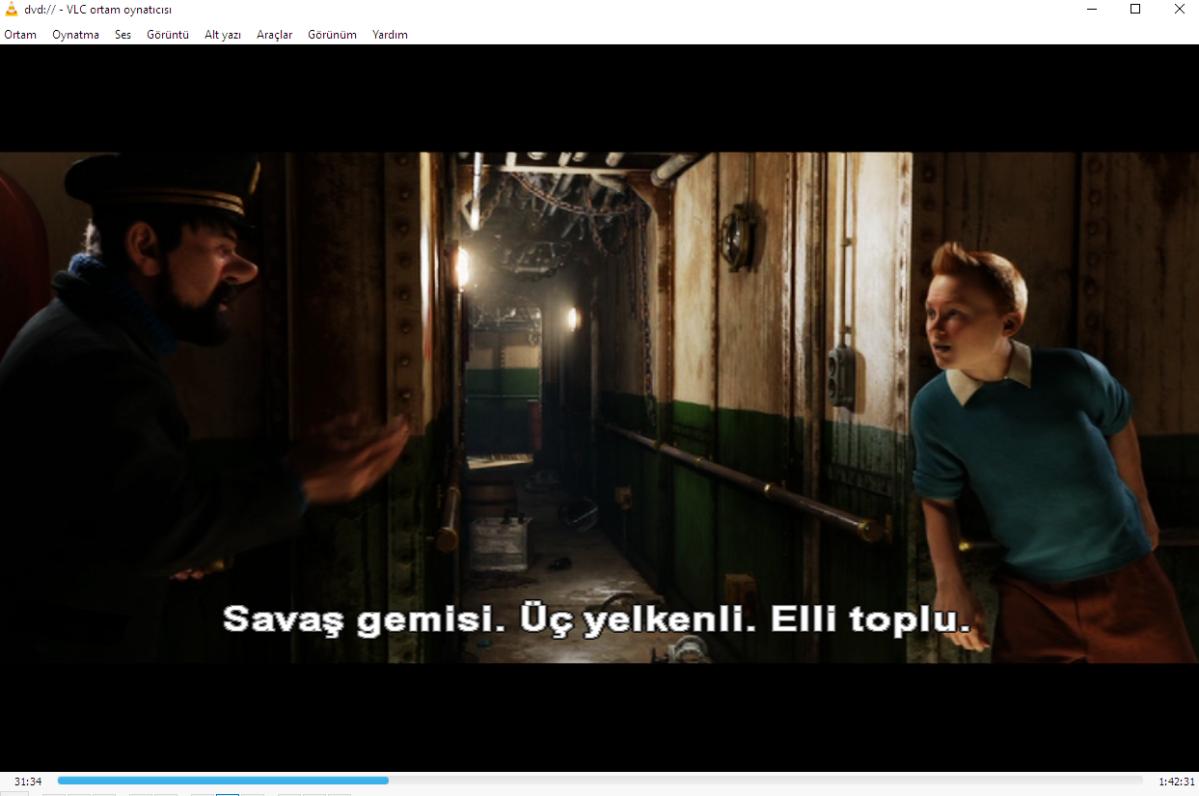The image size is (1199, 796).
Task: Open the Ses menu
Action: click(x=123, y=34)
